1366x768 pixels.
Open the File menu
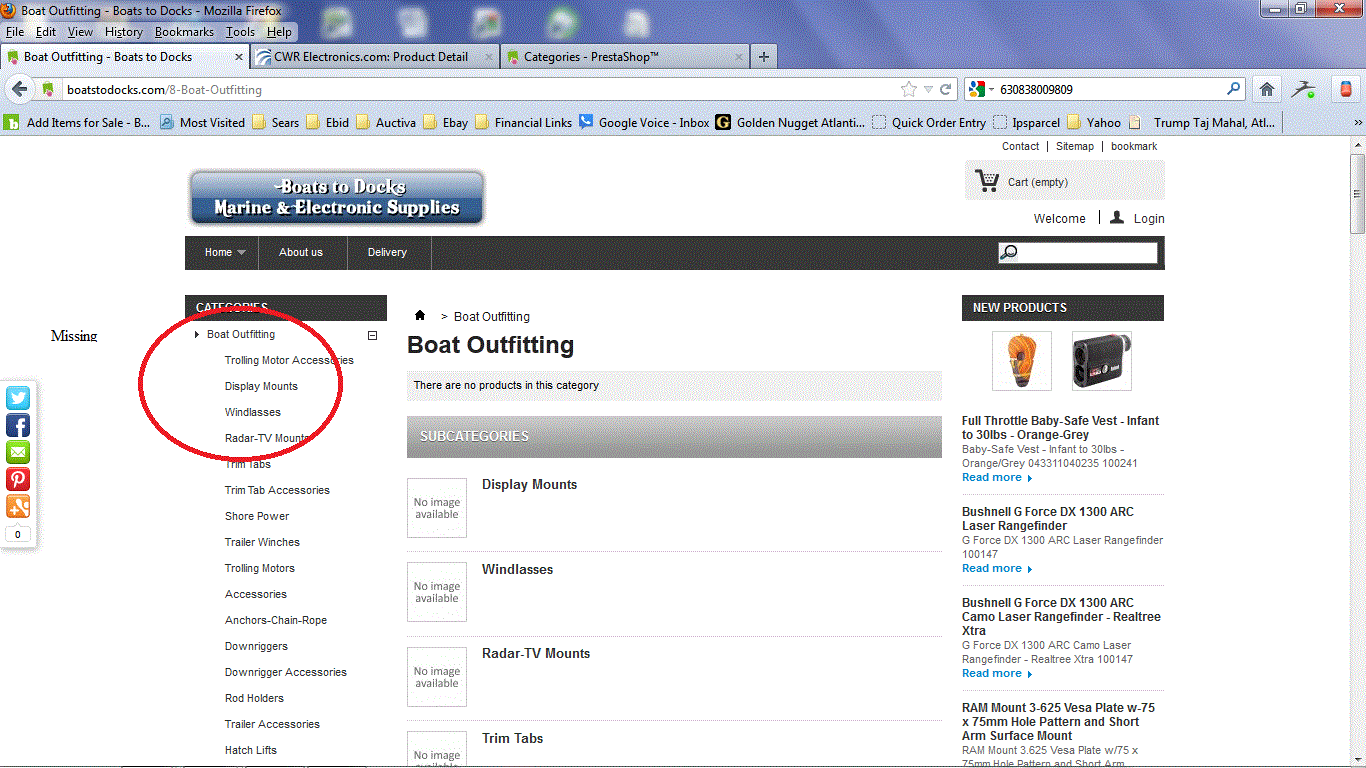pyautogui.click(x=15, y=32)
